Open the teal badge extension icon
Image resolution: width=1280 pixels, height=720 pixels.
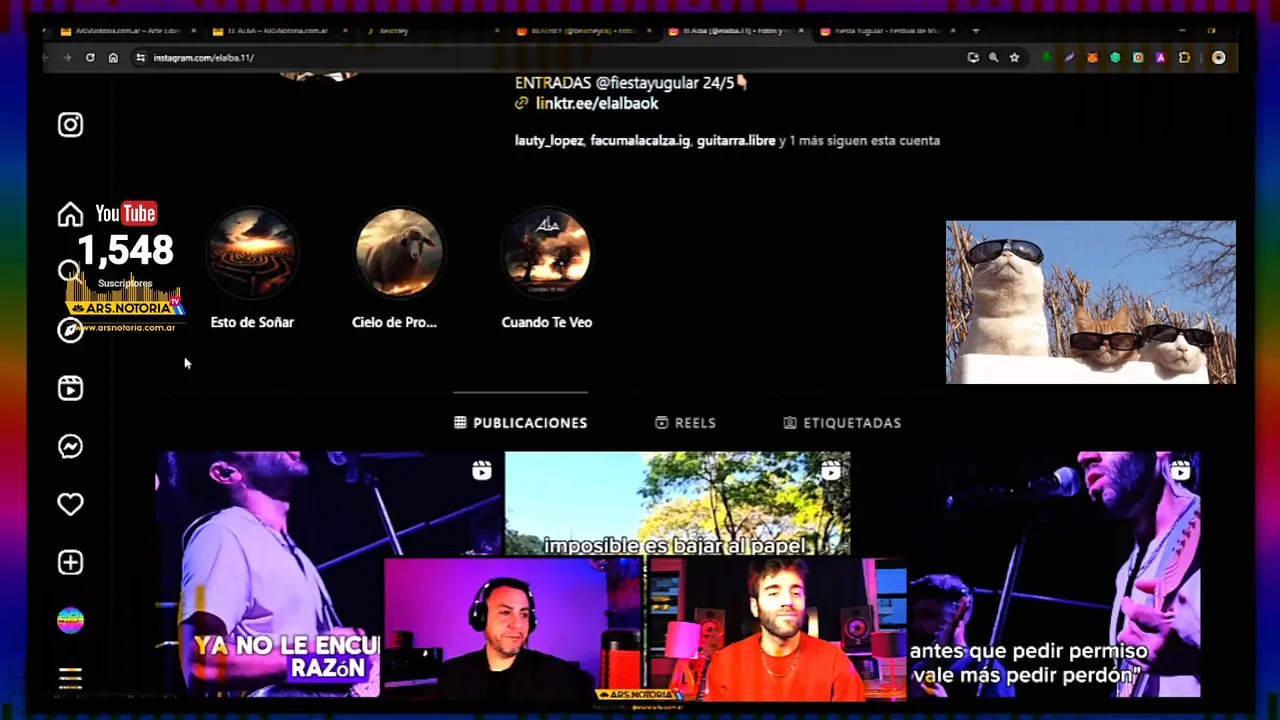coord(1115,58)
